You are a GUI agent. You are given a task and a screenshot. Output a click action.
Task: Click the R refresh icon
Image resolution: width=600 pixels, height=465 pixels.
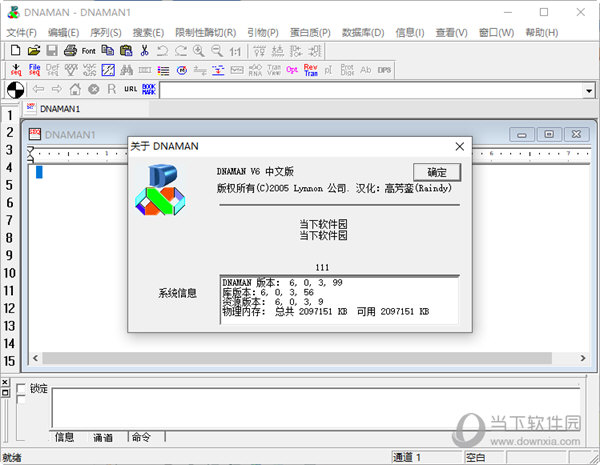click(x=112, y=89)
